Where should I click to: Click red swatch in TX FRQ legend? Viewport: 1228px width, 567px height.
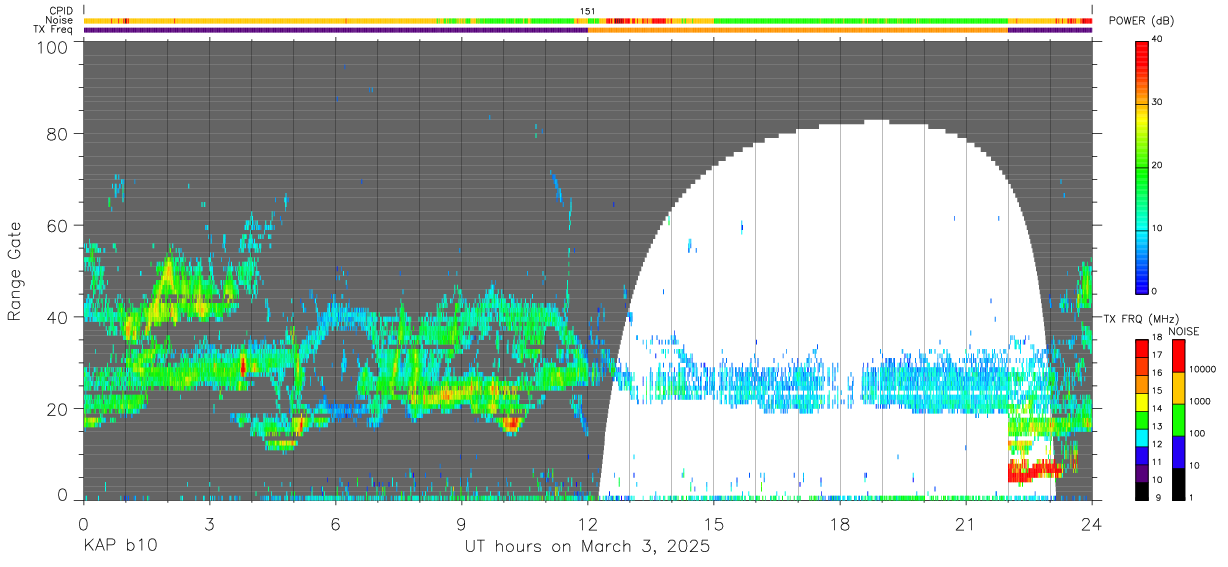(1142, 346)
